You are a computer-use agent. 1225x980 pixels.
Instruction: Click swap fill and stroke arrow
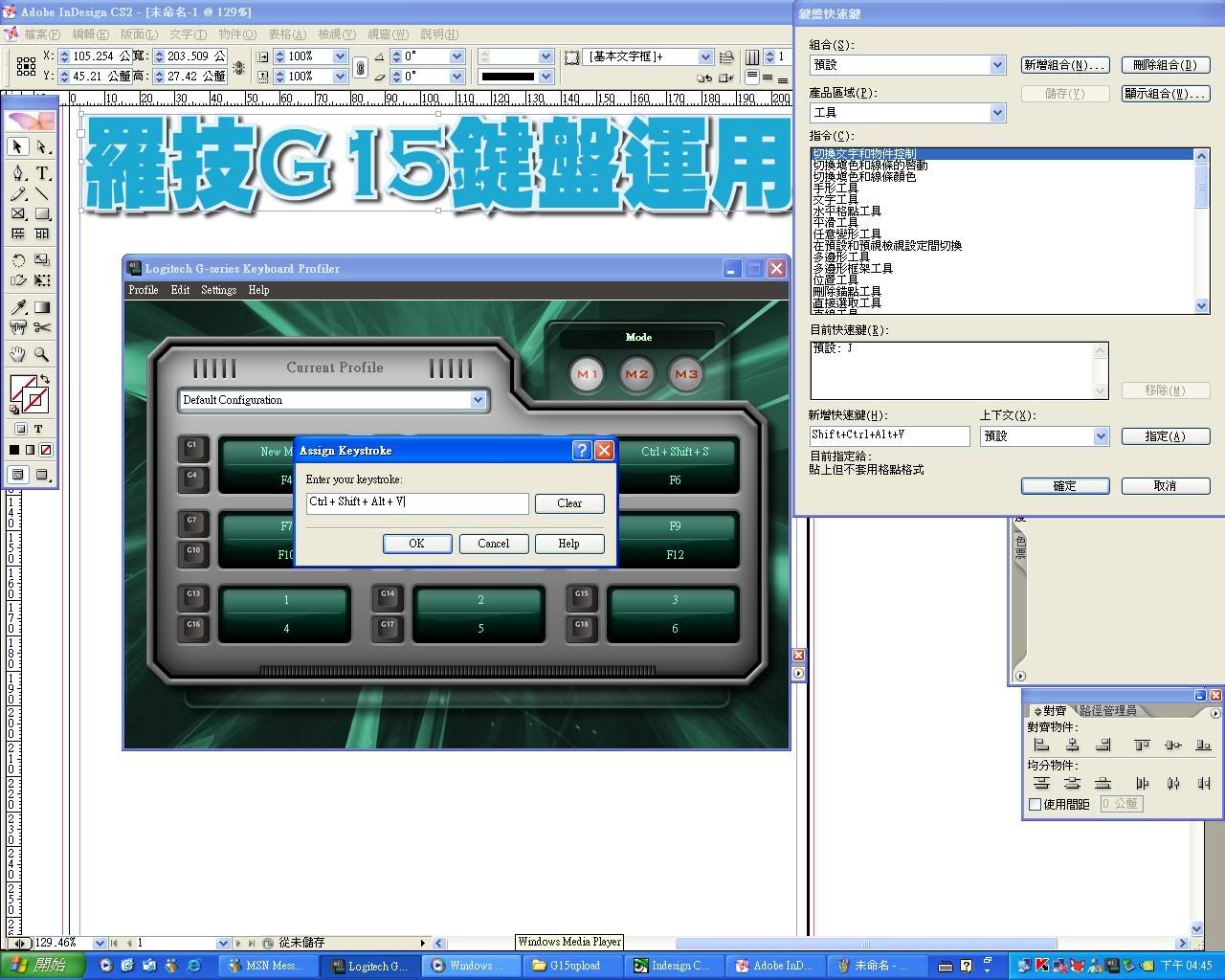tap(45, 380)
